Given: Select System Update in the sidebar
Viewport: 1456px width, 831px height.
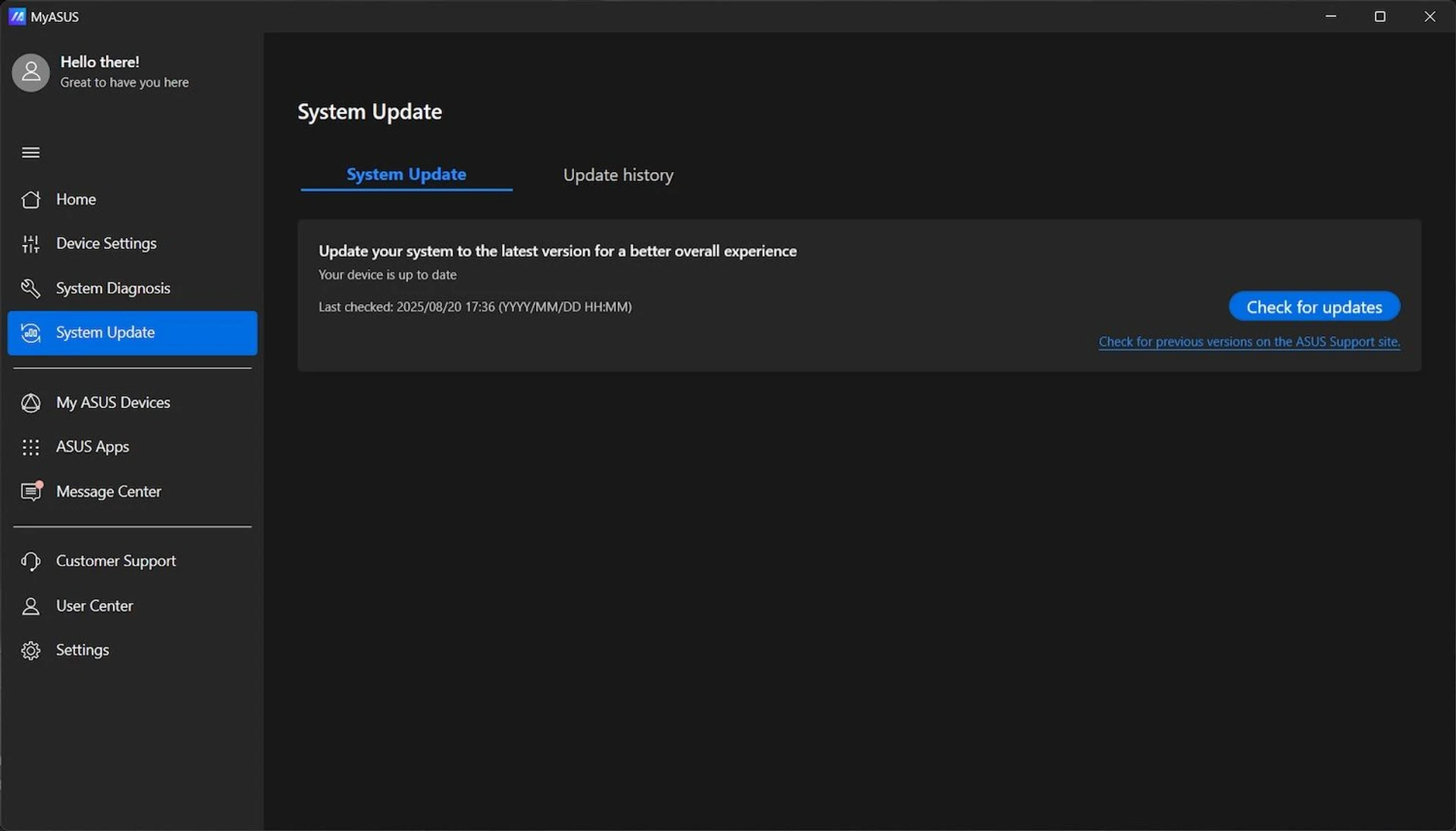Looking at the screenshot, I should (132, 333).
